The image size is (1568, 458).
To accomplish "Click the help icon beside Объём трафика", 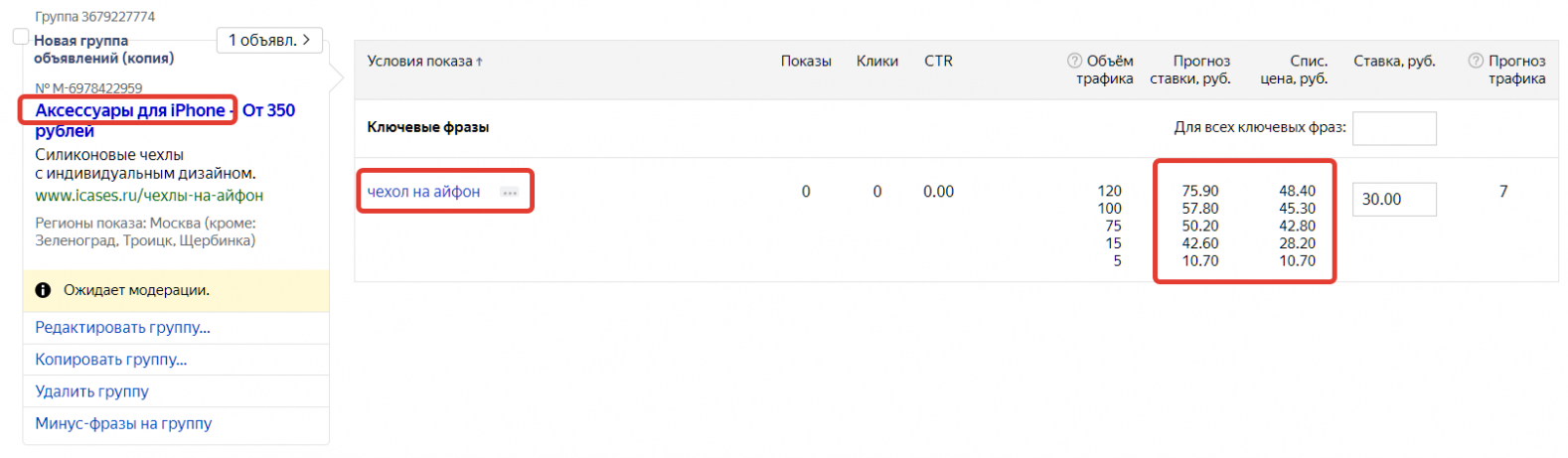I will click(x=1074, y=61).
